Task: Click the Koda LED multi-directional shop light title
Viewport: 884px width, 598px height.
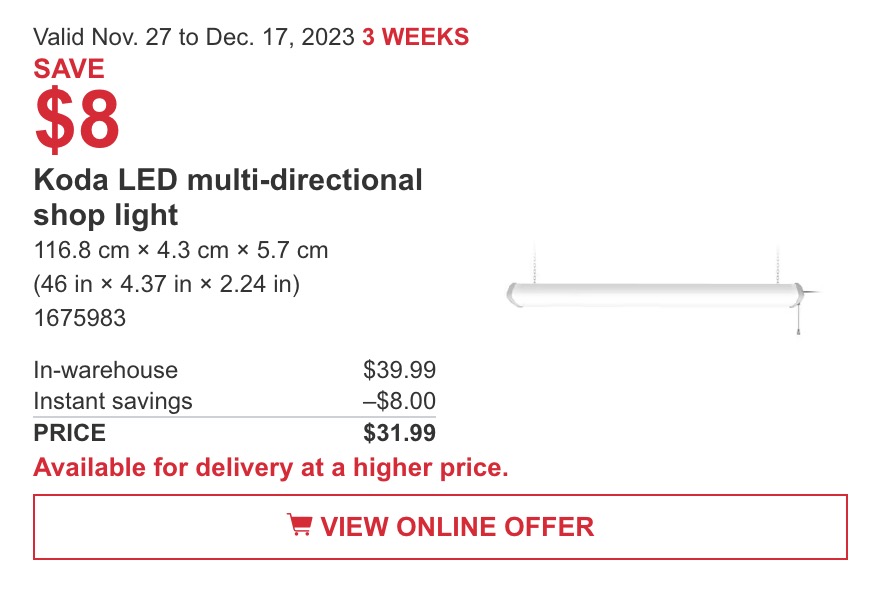Action: click(x=228, y=197)
